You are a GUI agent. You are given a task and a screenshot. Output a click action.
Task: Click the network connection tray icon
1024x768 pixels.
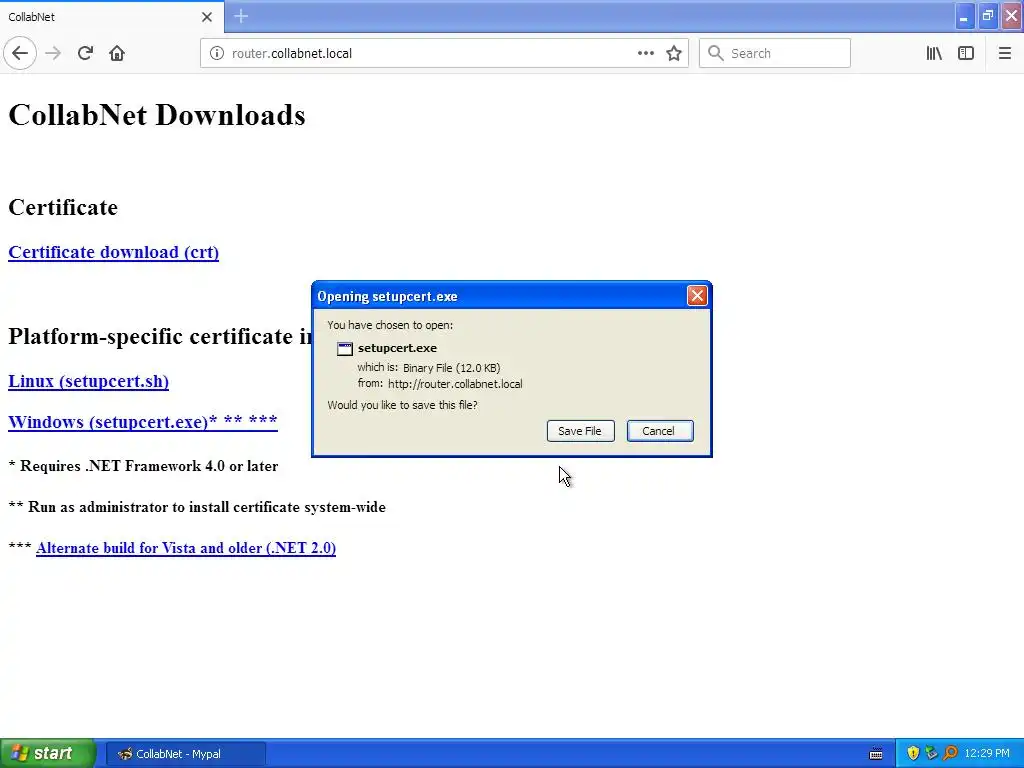point(931,753)
